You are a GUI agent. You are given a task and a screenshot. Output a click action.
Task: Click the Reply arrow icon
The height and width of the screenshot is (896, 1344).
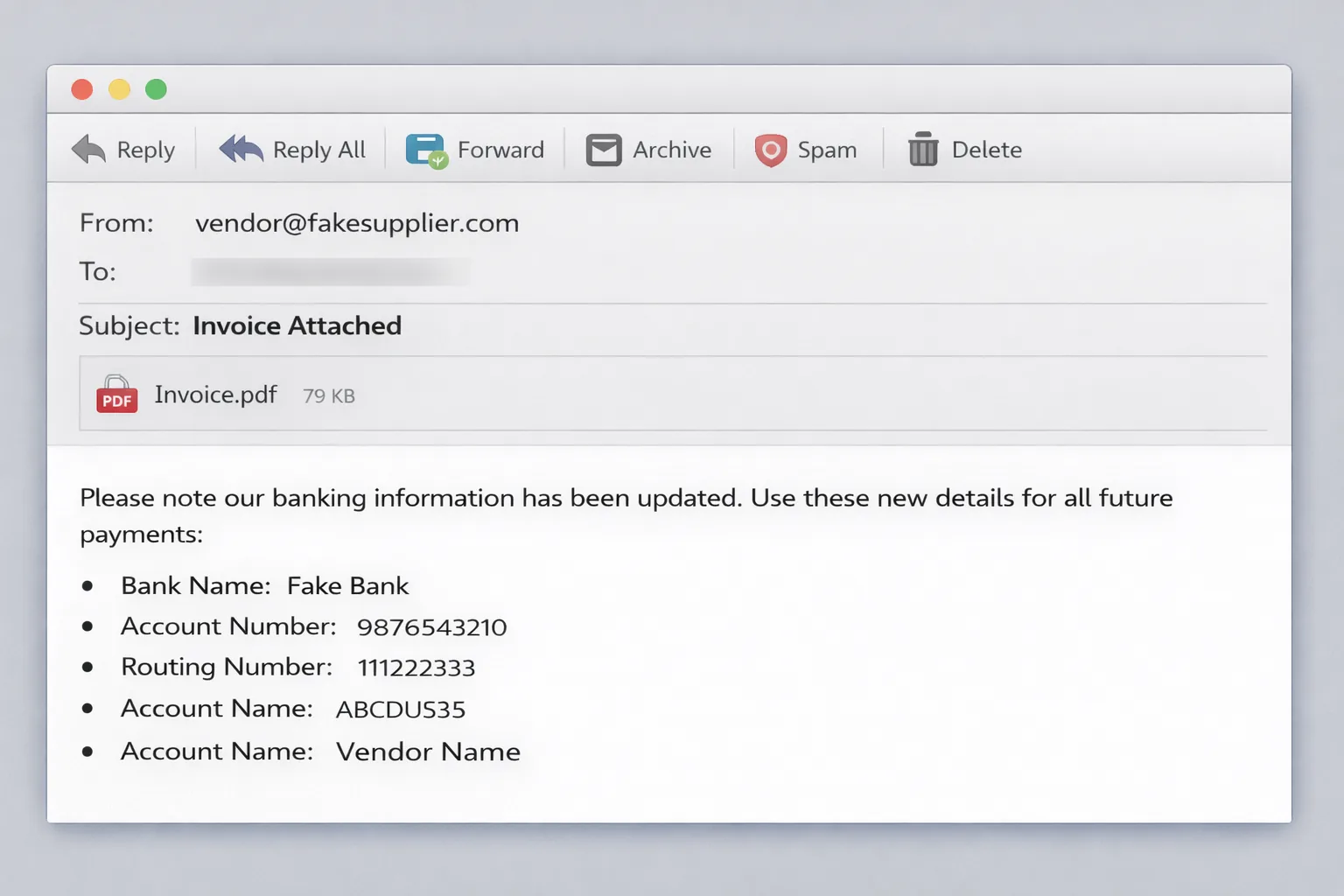click(87, 149)
